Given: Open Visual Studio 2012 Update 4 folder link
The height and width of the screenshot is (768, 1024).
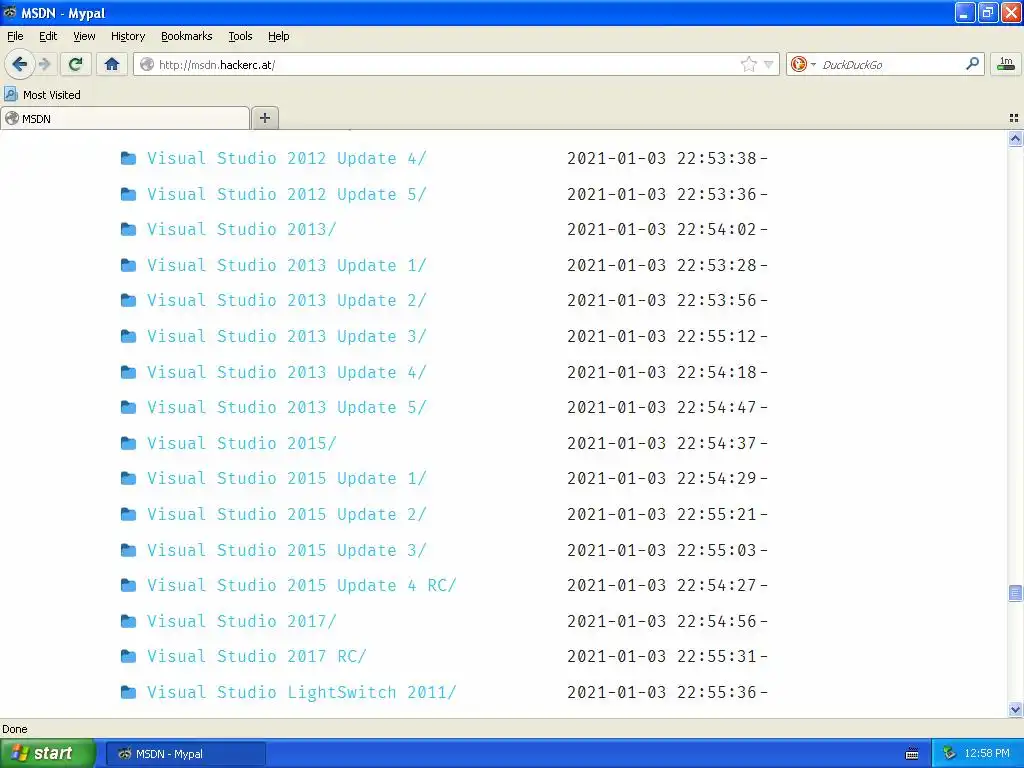Looking at the screenshot, I should tap(287, 158).
